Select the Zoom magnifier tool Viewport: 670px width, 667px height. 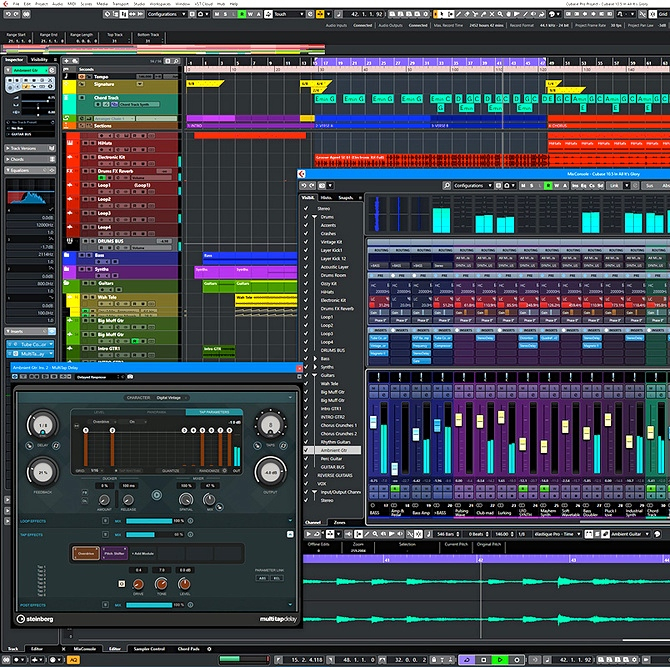(500, 14)
